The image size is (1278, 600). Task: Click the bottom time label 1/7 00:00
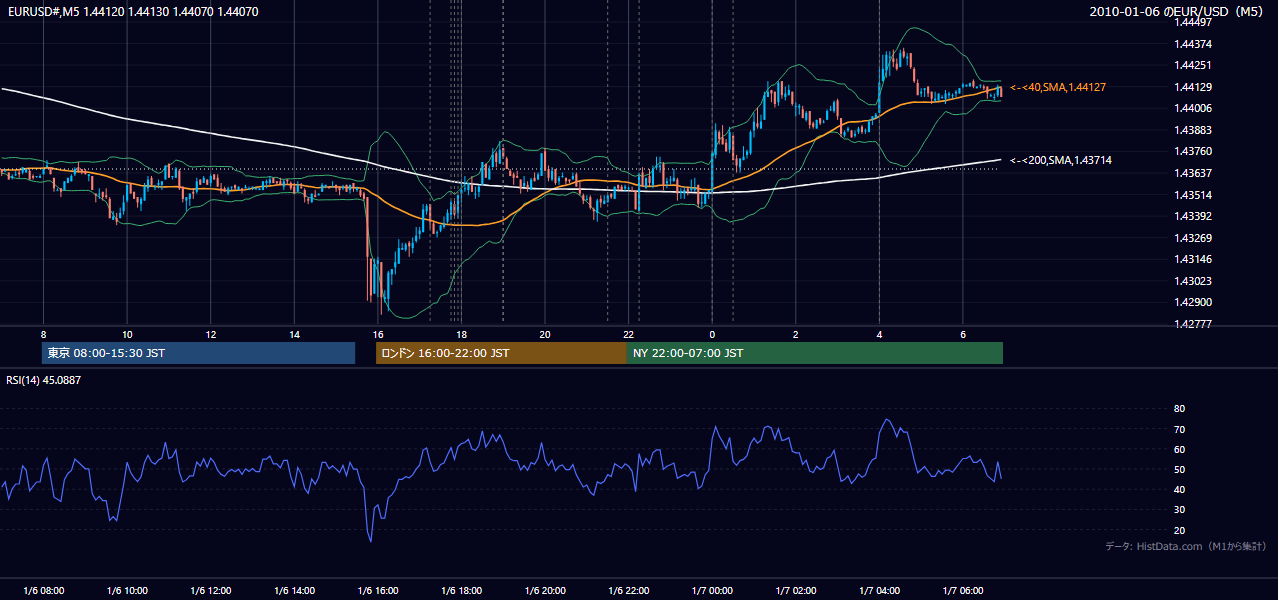pos(712,591)
